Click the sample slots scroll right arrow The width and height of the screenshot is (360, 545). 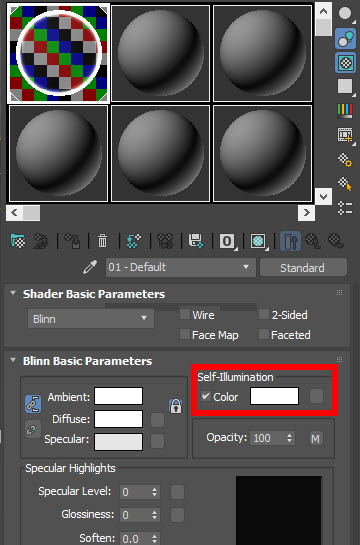pos(306,212)
